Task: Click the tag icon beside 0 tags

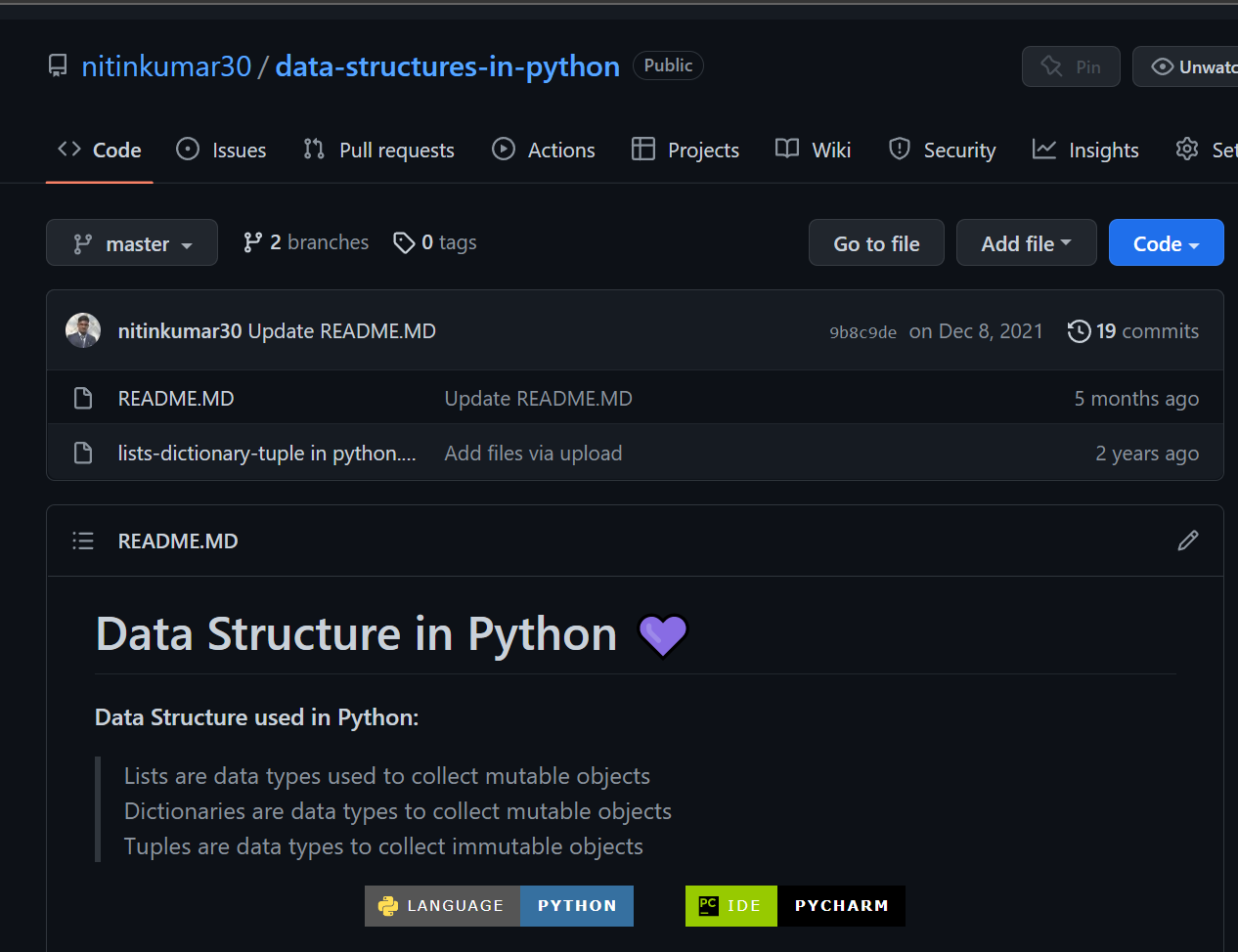Action: [403, 242]
